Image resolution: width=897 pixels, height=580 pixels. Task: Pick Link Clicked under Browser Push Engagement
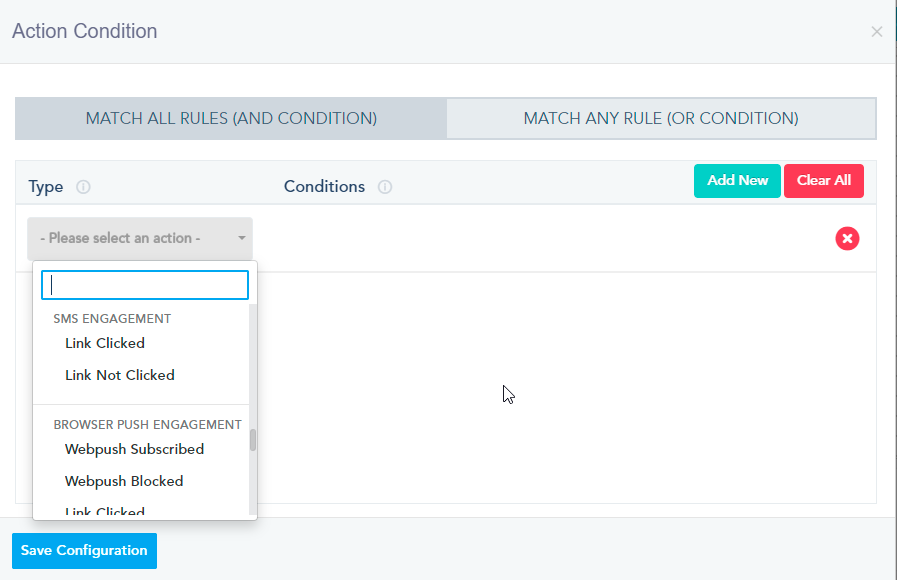click(105, 510)
